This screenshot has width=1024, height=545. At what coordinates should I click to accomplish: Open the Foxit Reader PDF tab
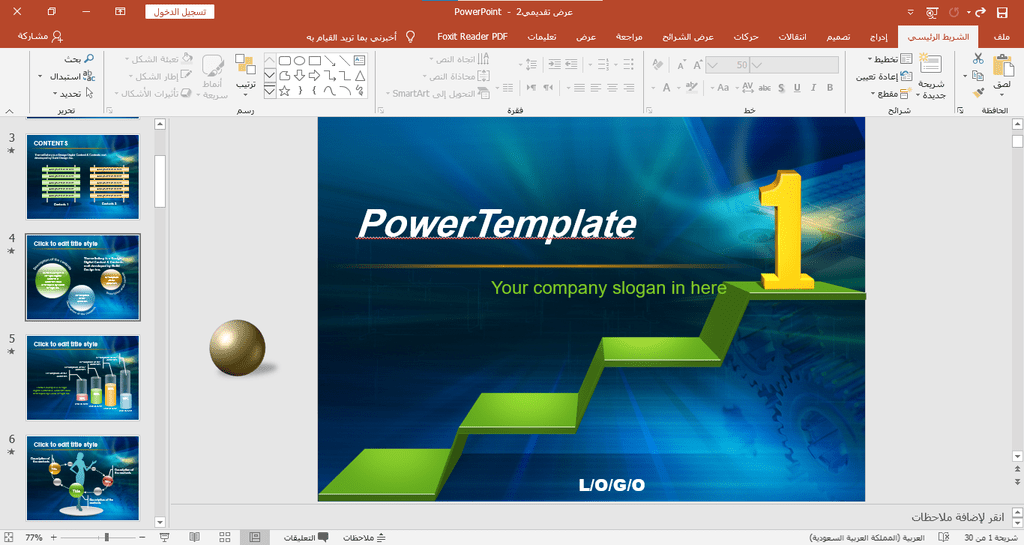point(472,37)
